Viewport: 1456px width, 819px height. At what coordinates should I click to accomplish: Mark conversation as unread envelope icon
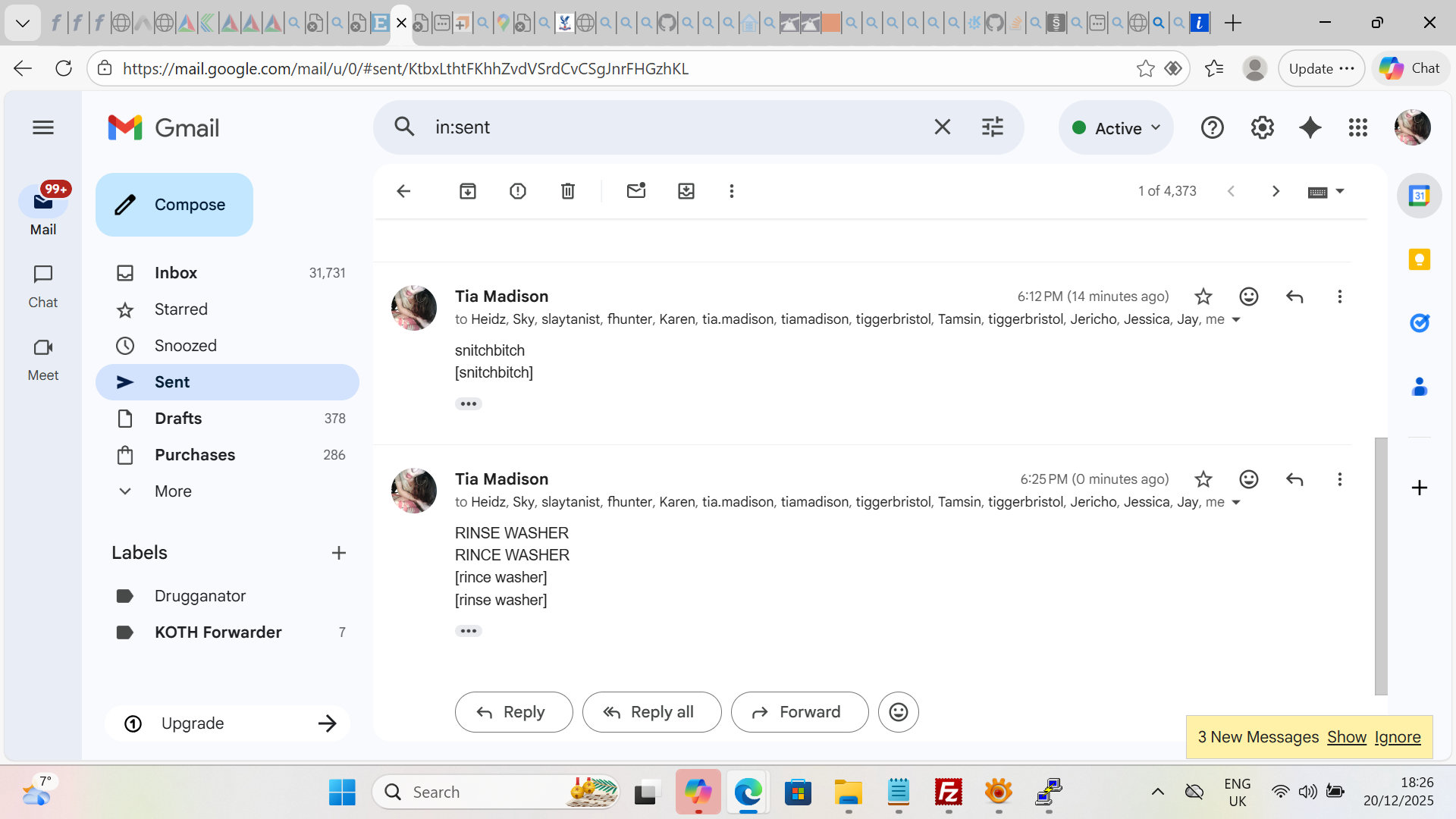click(x=636, y=191)
